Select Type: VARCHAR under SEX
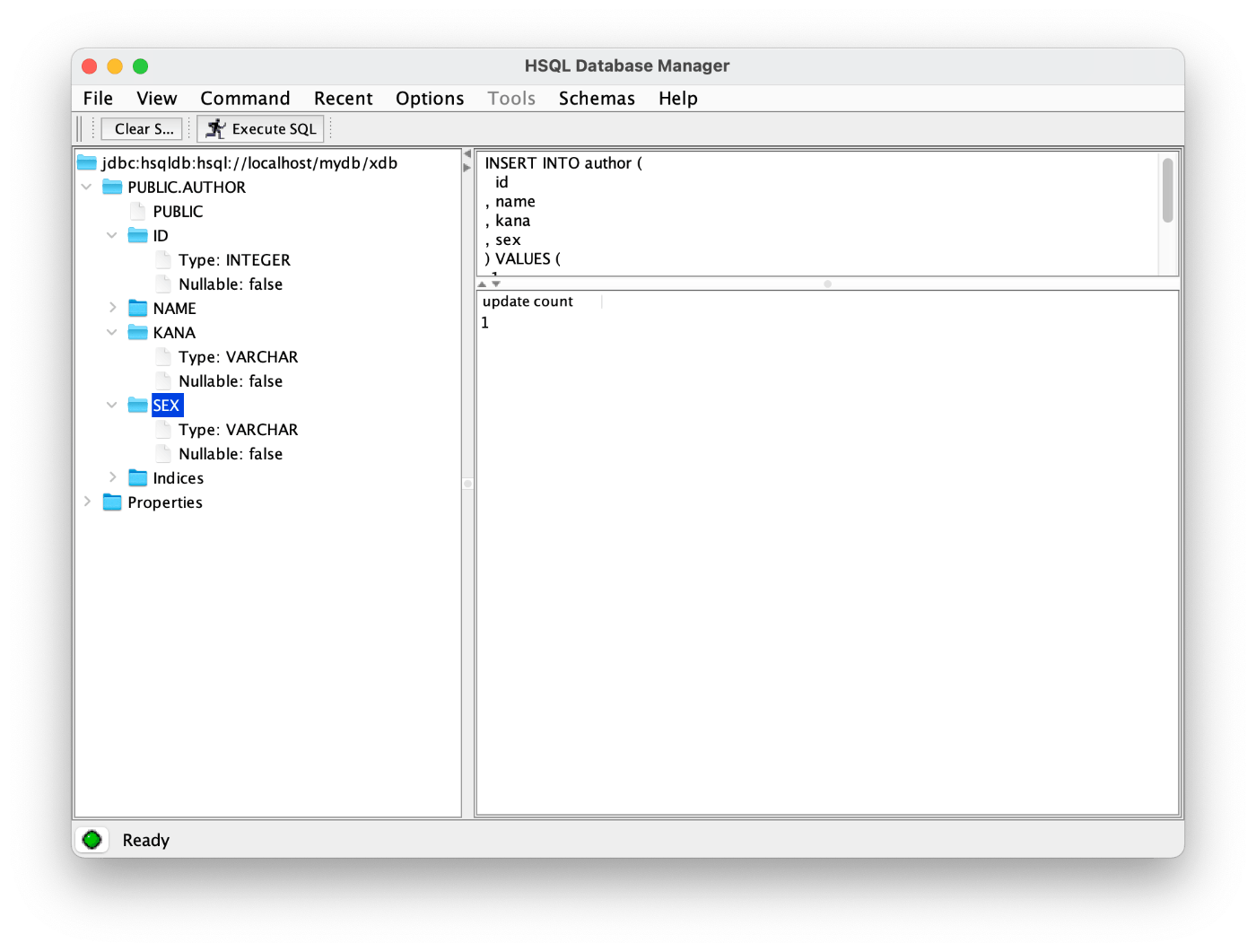This screenshot has width=1256, height=952. pyautogui.click(x=238, y=429)
